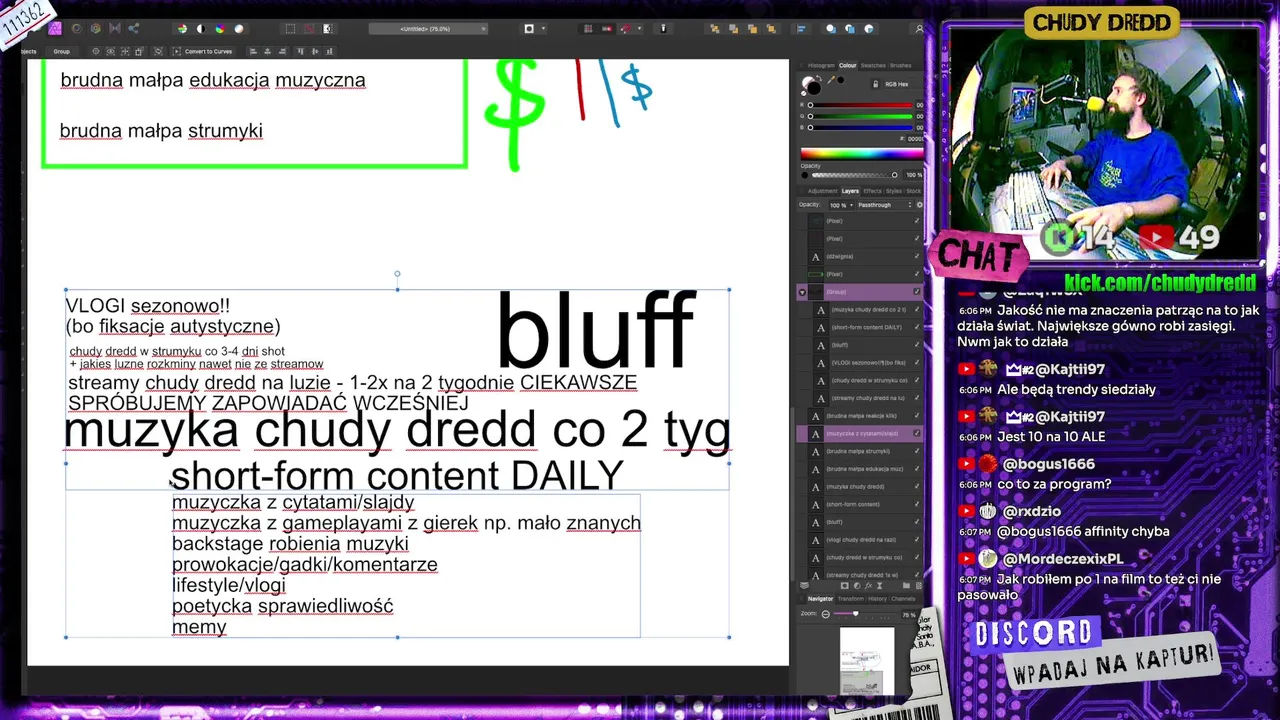Toggle the snapping magnet icon
This screenshot has height=720, width=1280.
(625, 29)
